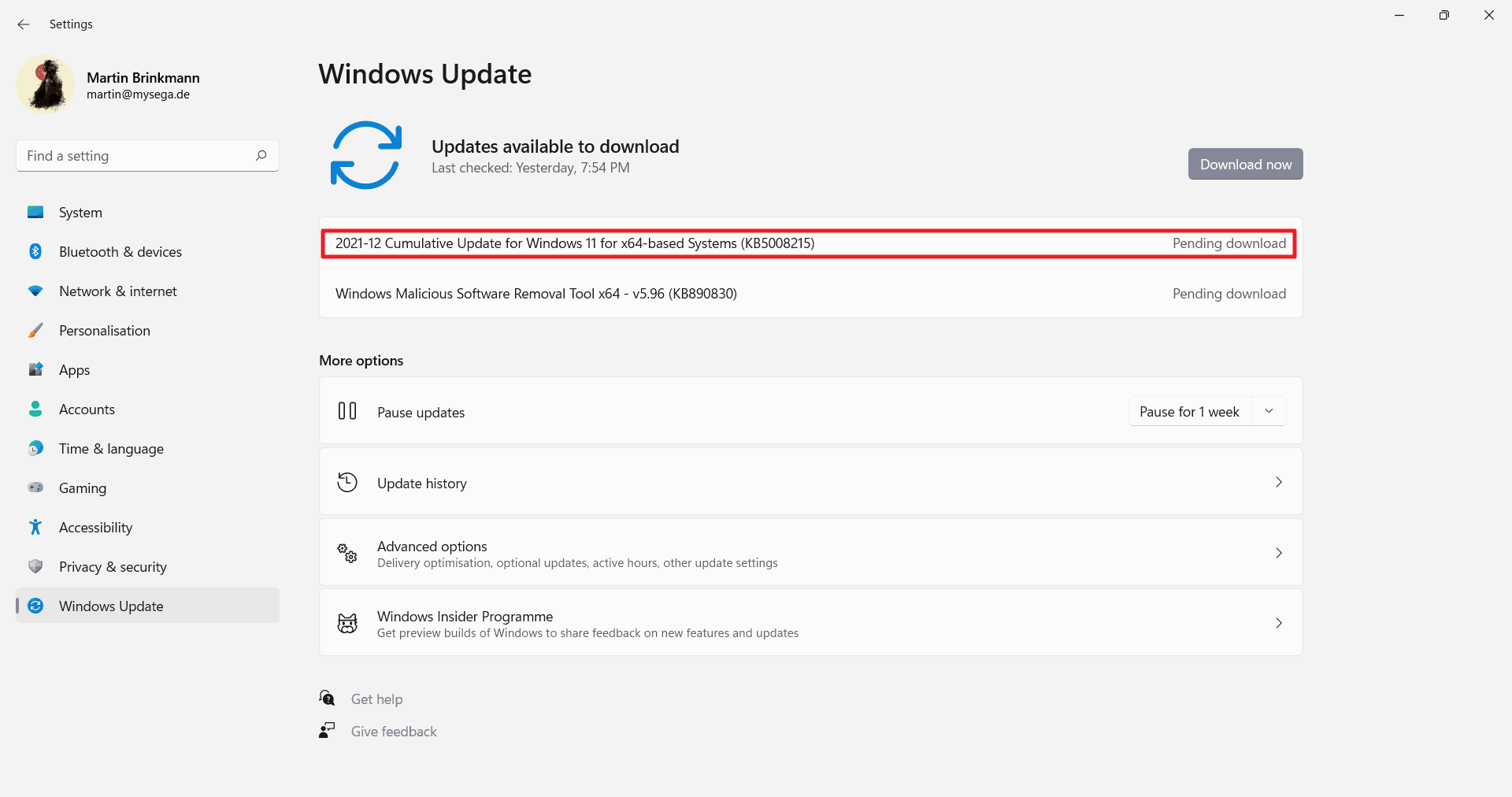
Task: Click the Windows Insider Programme cat icon
Action: click(x=347, y=623)
